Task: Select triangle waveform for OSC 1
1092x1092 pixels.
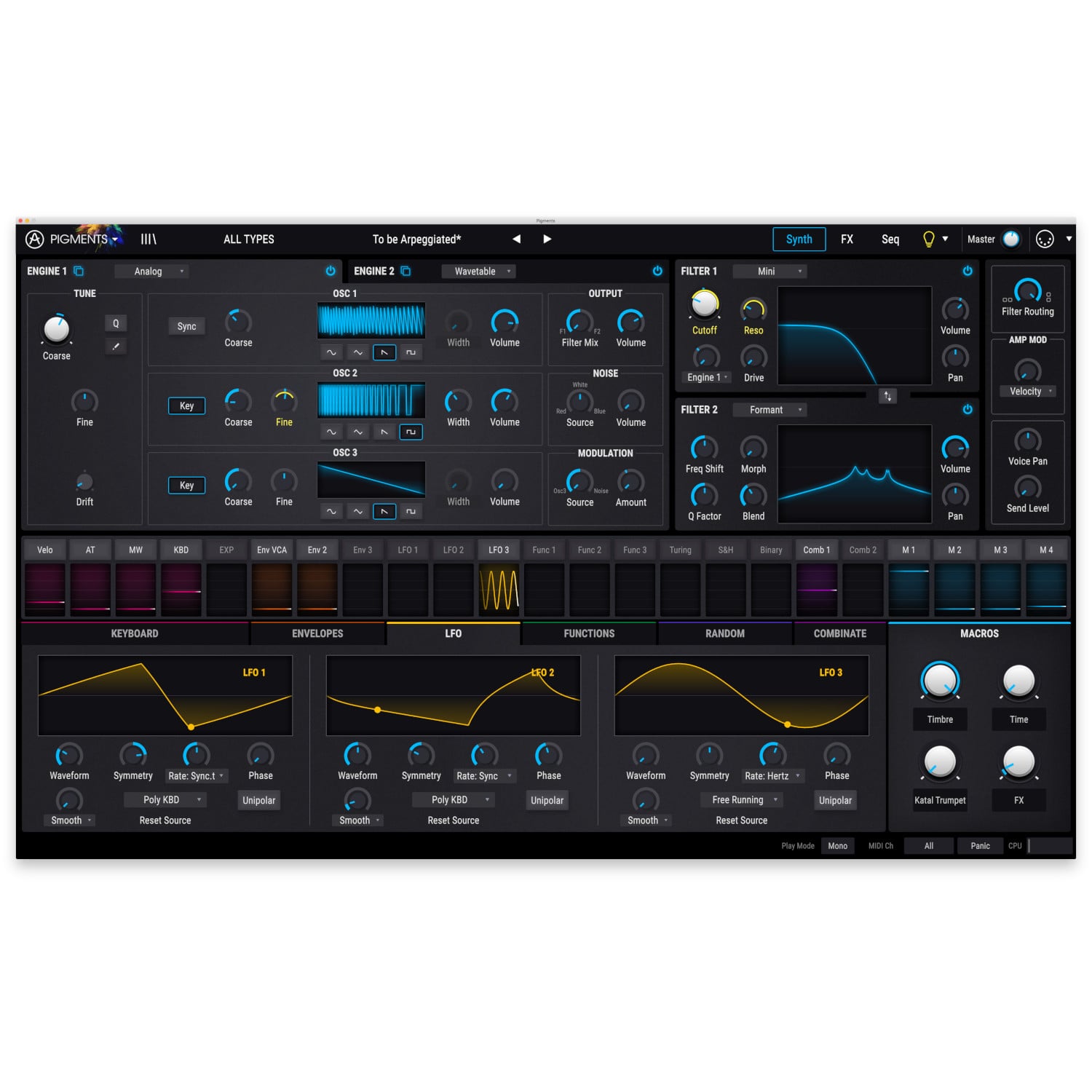Action: [x=357, y=352]
